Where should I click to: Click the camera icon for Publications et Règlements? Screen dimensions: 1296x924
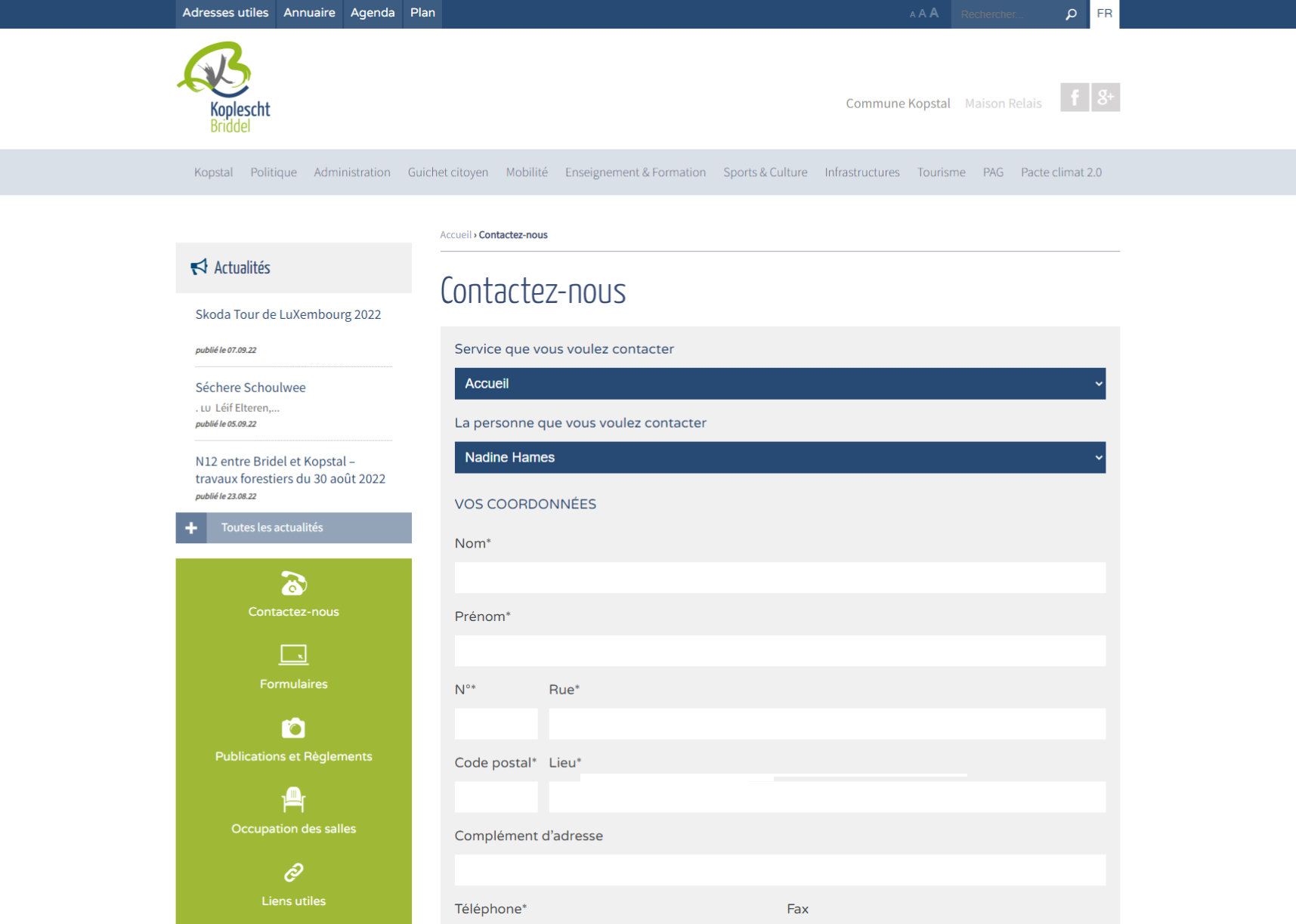[x=293, y=728]
